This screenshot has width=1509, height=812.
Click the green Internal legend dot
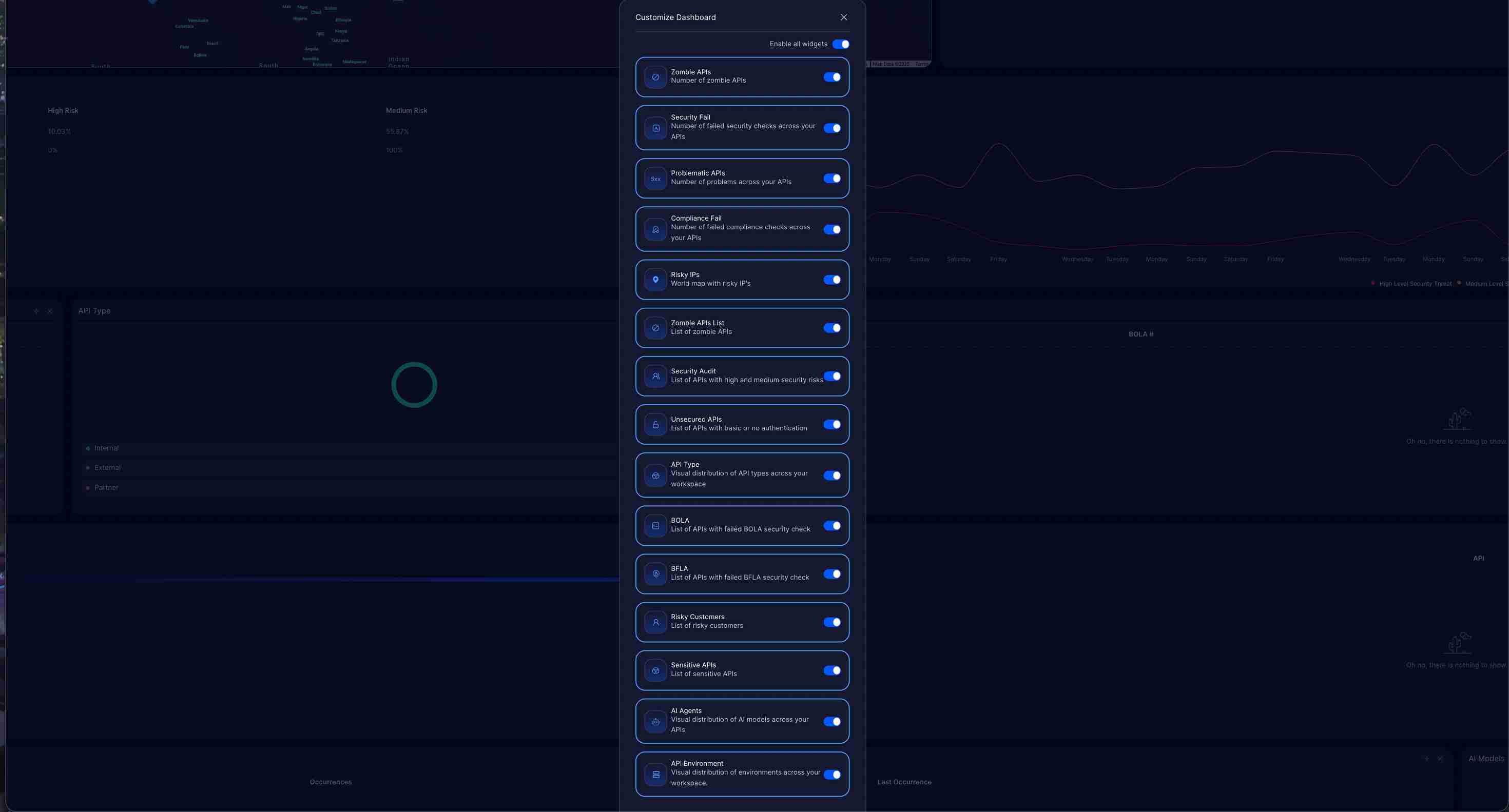[x=88, y=448]
